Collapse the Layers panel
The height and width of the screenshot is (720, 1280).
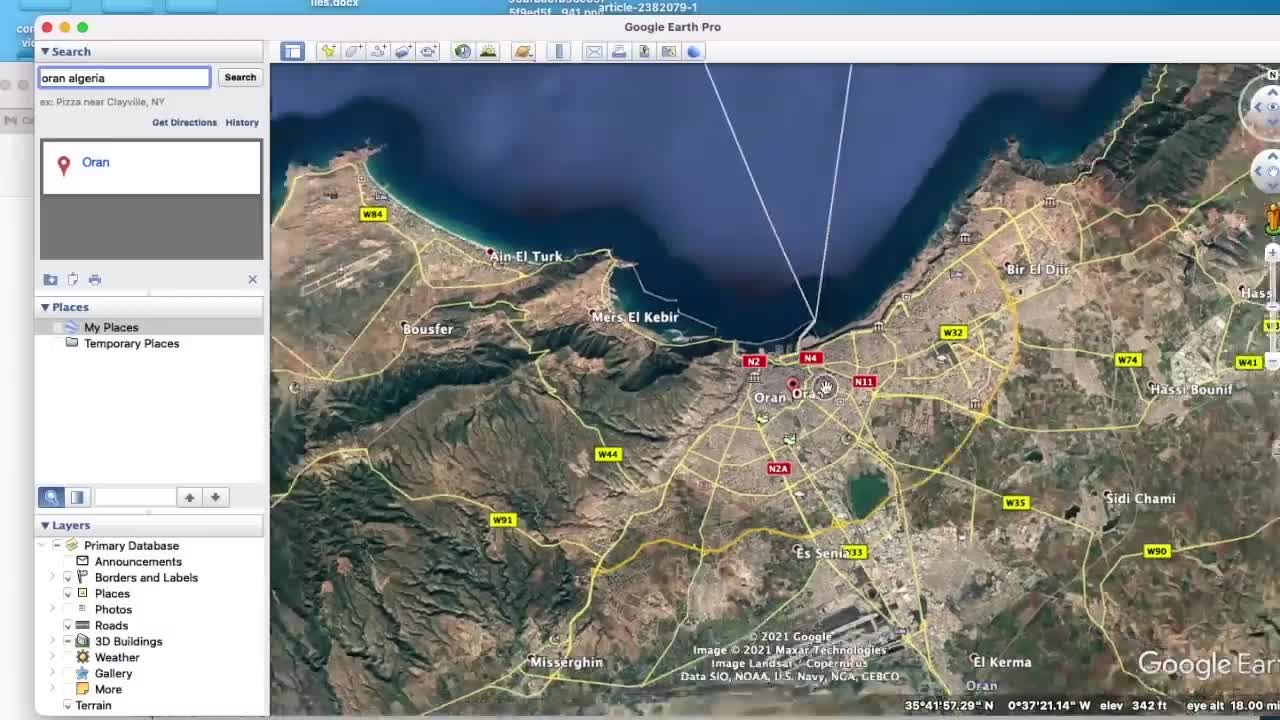click(45, 525)
